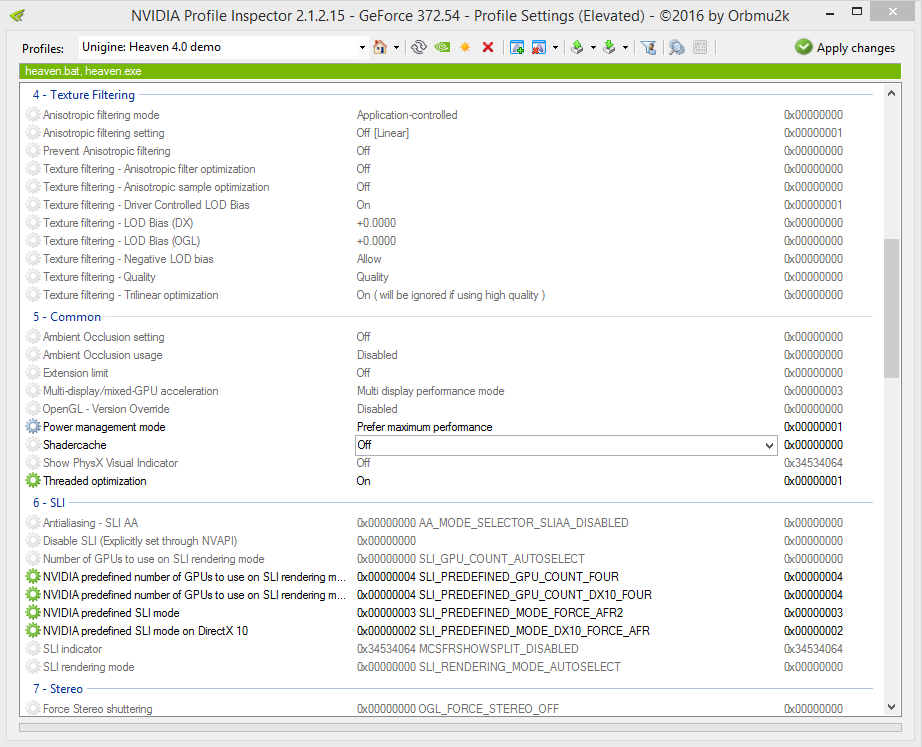Click the SLI_PREDEFINED_GPU_COUNT_FOUR value
The height and width of the screenshot is (747, 922).
point(487,576)
